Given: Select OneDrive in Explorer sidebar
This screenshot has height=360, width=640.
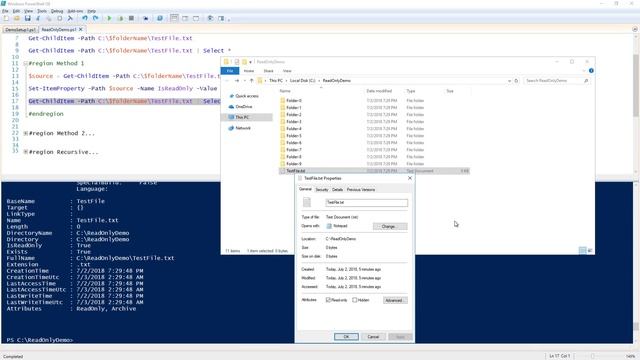Looking at the screenshot, I should [x=244, y=107].
